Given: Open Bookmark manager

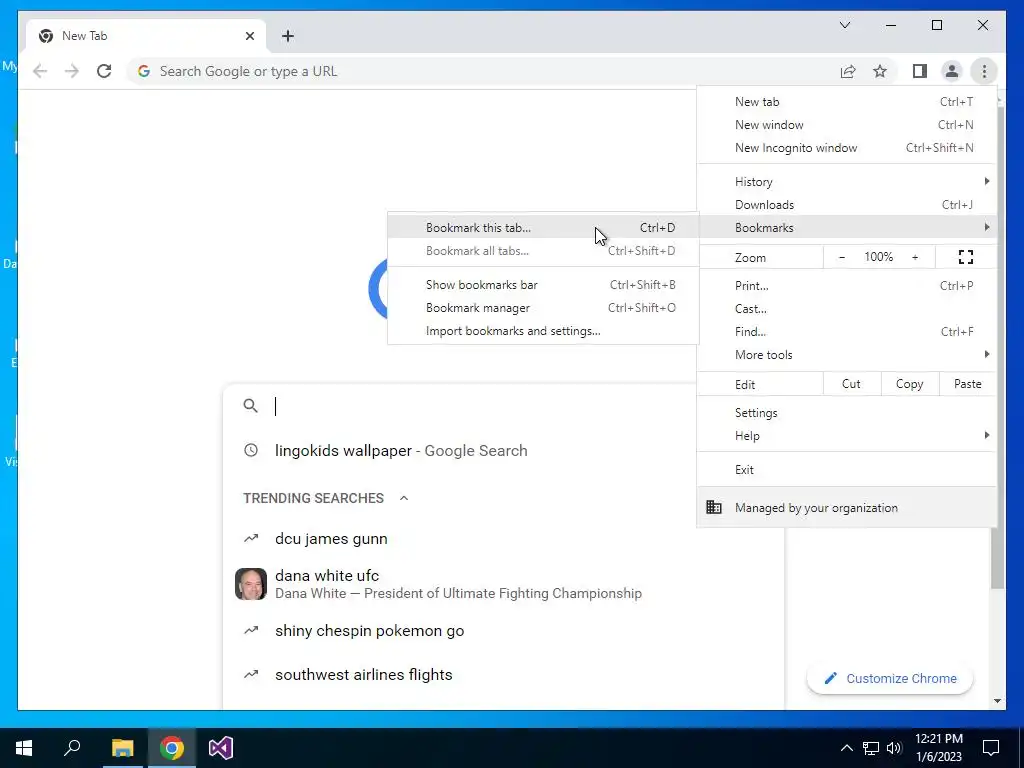Looking at the screenshot, I should 543,308.
